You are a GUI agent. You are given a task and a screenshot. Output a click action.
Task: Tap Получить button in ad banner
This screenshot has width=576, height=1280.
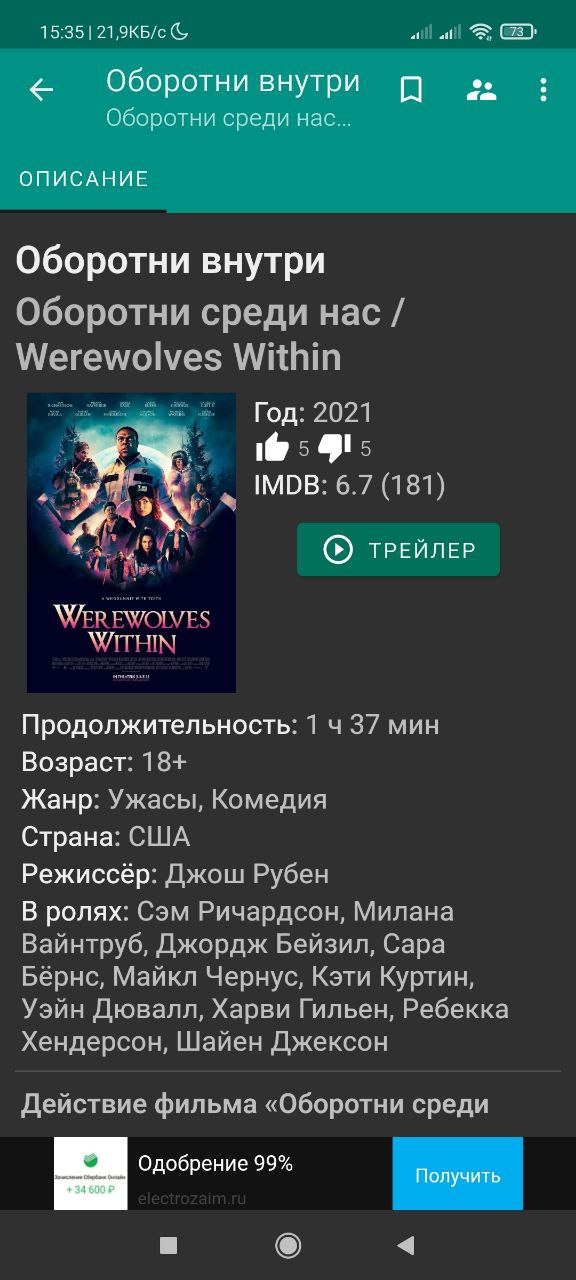click(x=458, y=1175)
